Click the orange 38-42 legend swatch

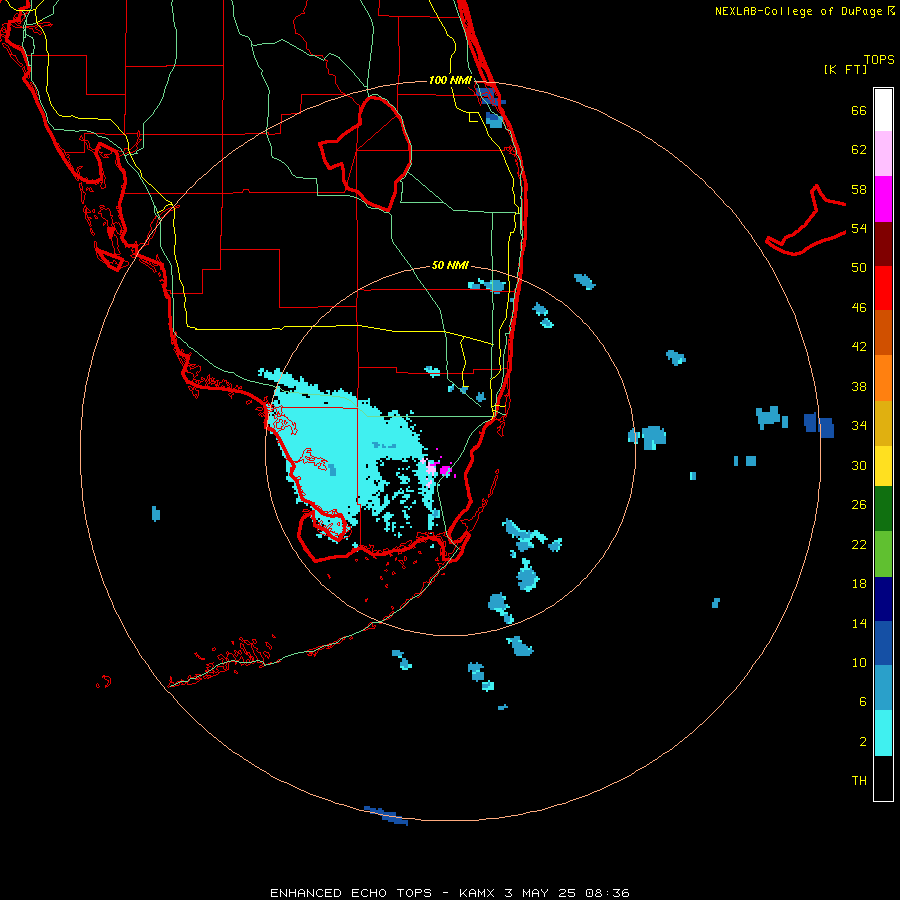click(883, 378)
